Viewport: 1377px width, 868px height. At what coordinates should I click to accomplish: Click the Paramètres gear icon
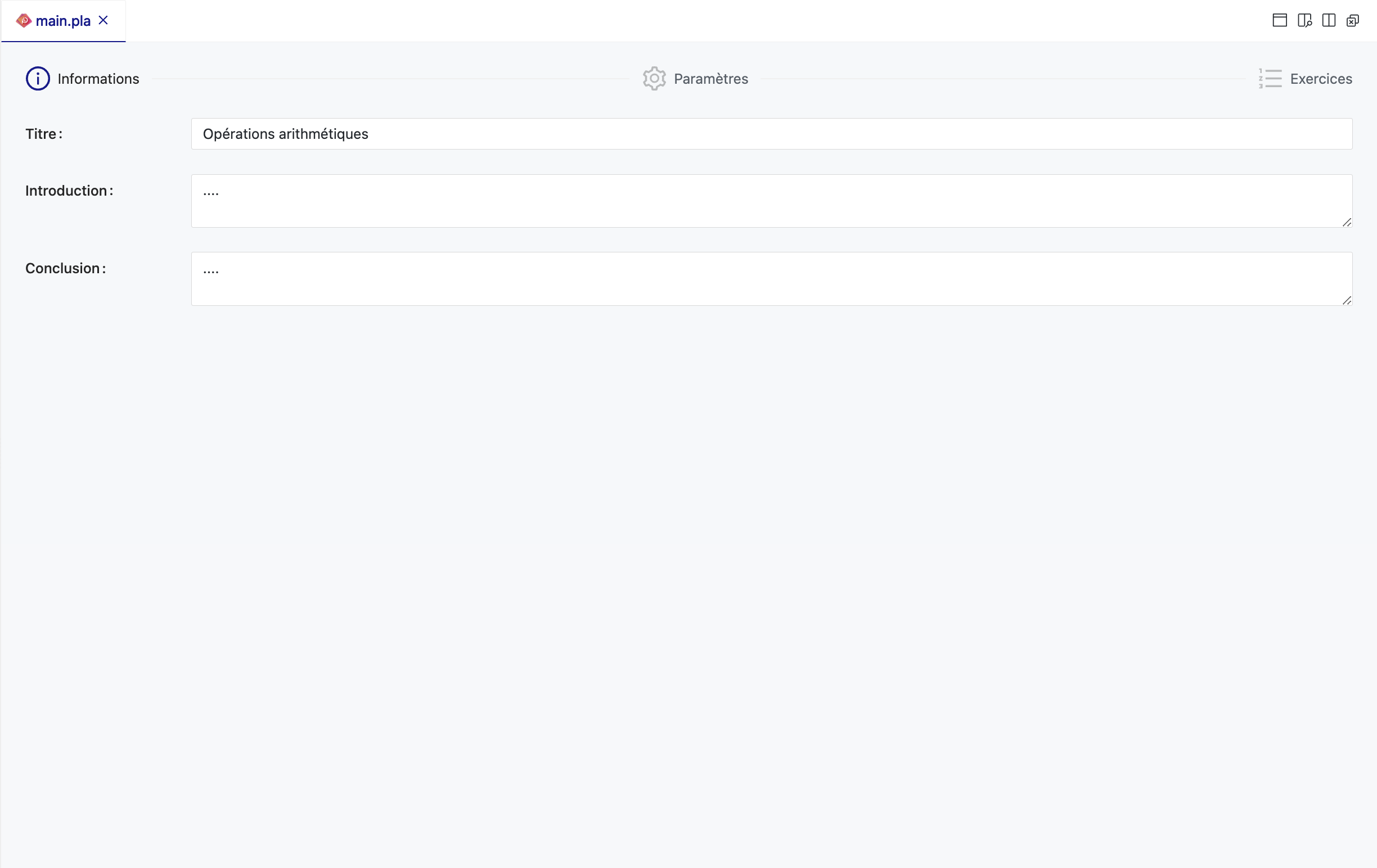[654, 78]
